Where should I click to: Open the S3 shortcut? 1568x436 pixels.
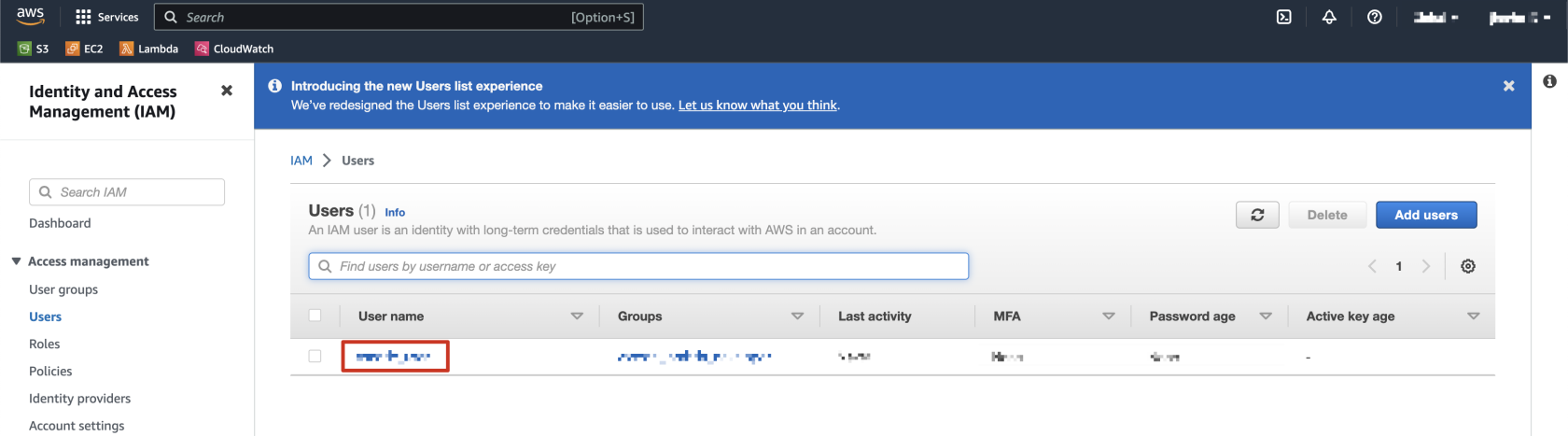pos(34,49)
